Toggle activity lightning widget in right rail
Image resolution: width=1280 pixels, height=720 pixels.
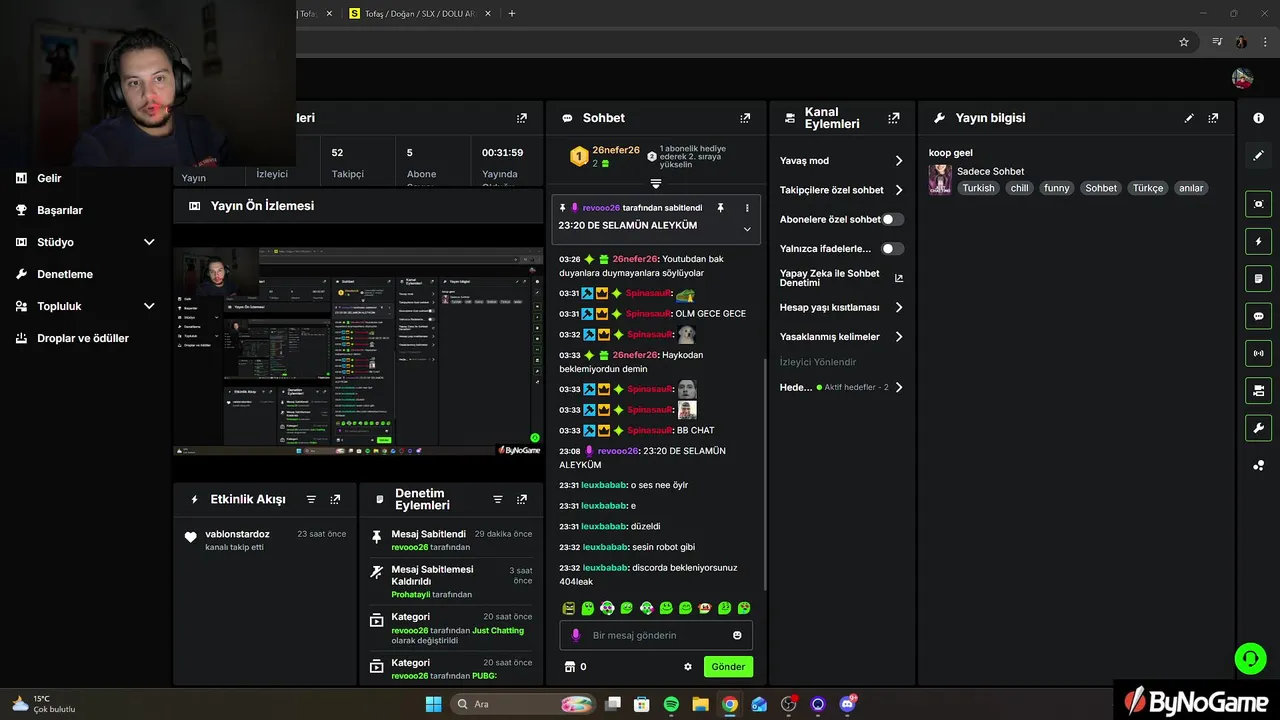[x=1258, y=241]
